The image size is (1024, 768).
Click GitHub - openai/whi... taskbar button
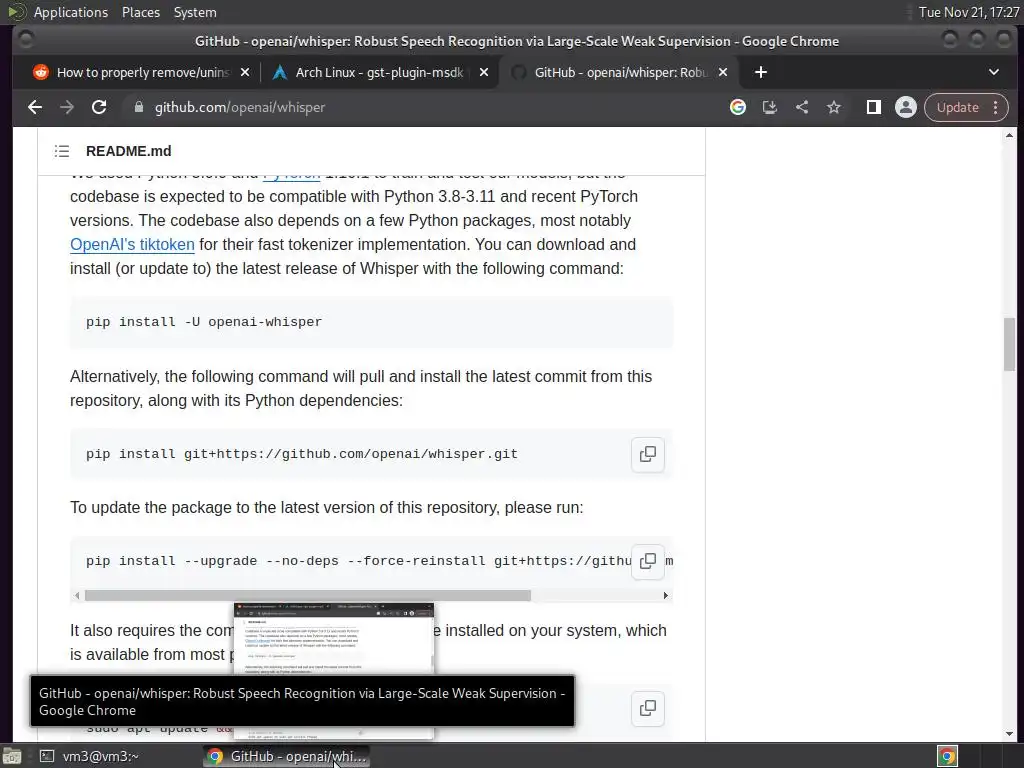point(287,756)
